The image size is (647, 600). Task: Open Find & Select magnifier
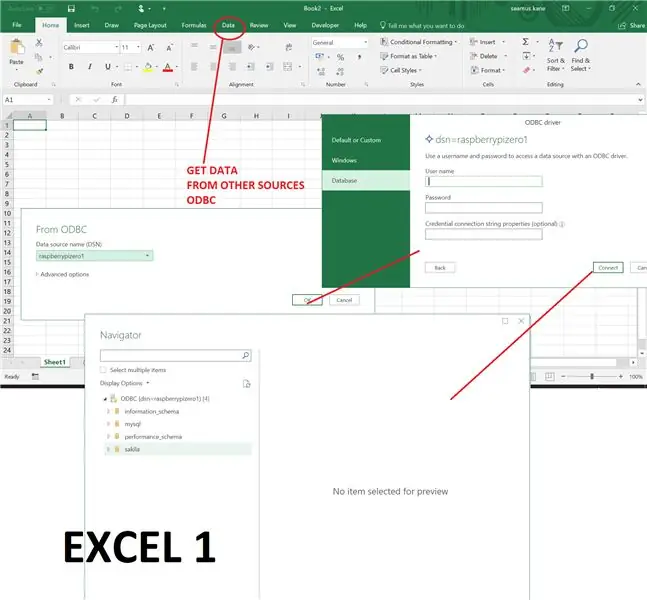(581, 55)
